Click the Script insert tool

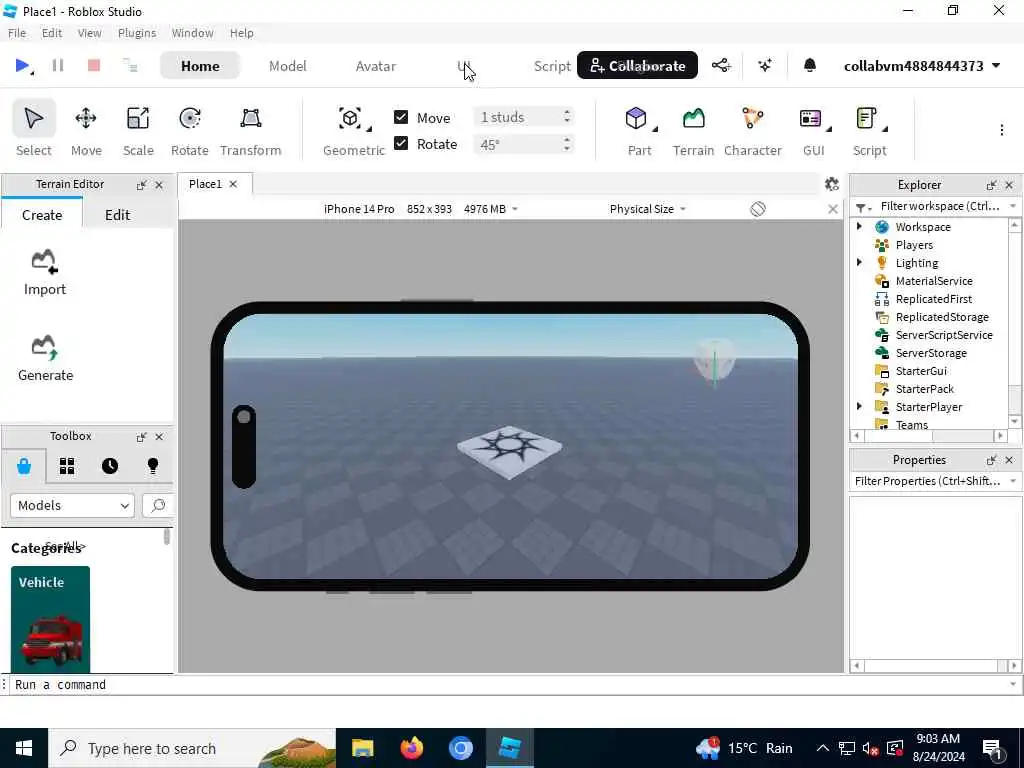click(x=869, y=130)
